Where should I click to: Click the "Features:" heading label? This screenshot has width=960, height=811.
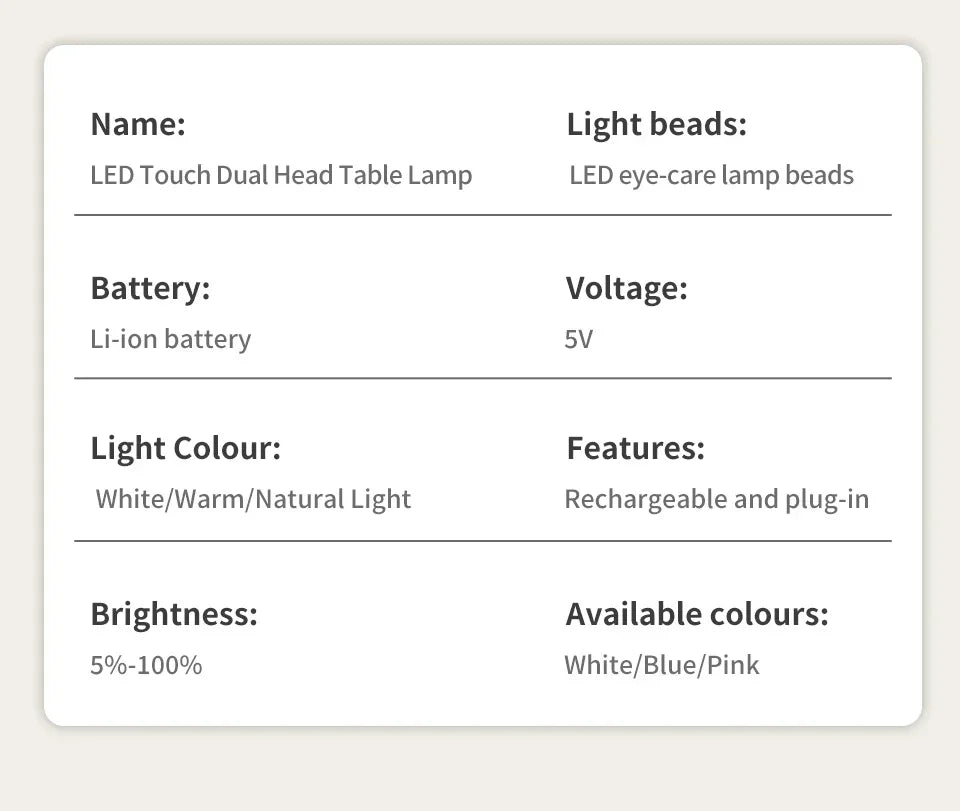click(x=635, y=448)
